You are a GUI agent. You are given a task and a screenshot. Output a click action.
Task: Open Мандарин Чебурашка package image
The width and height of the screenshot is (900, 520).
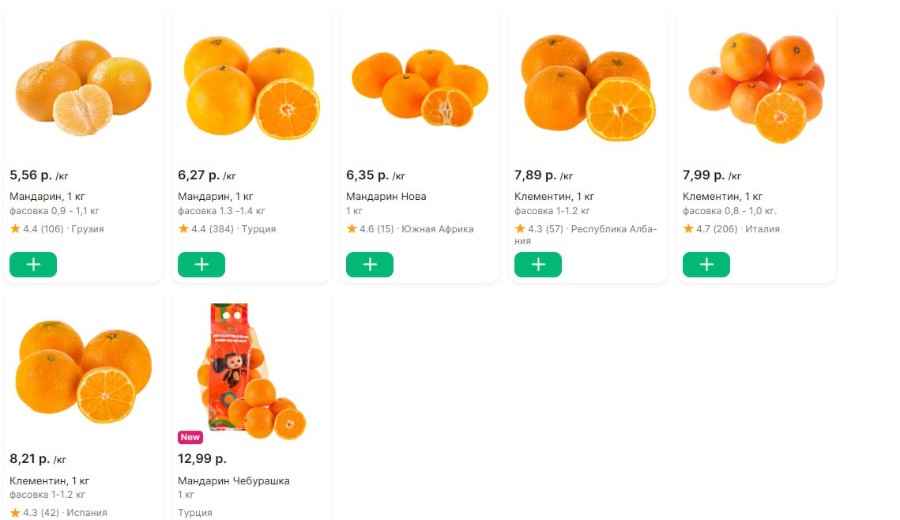coord(252,372)
